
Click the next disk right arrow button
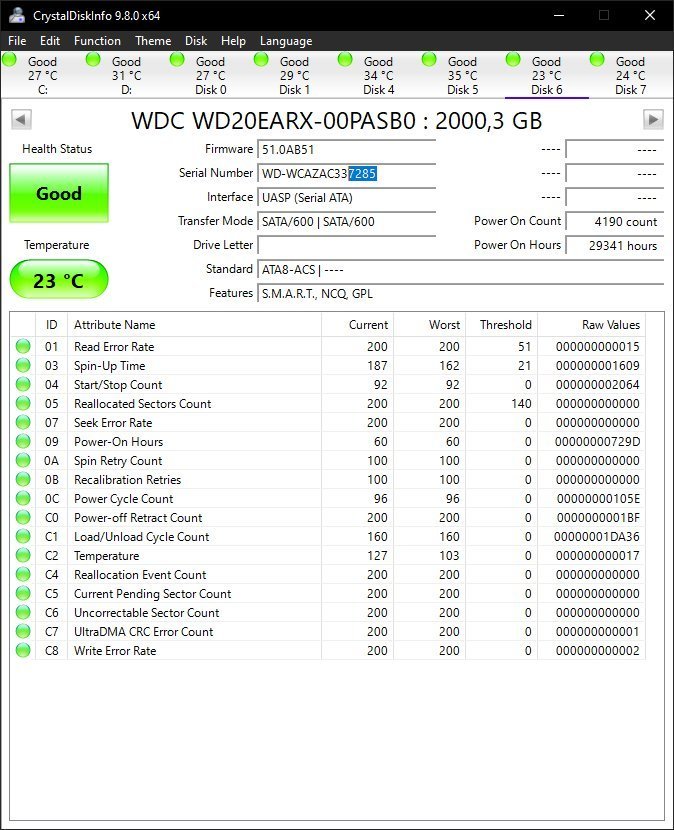coord(653,120)
